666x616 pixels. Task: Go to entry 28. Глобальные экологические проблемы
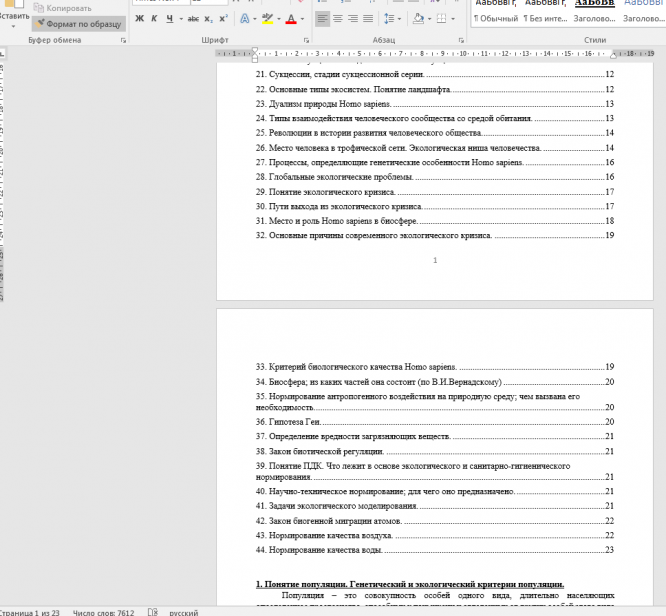coord(435,177)
